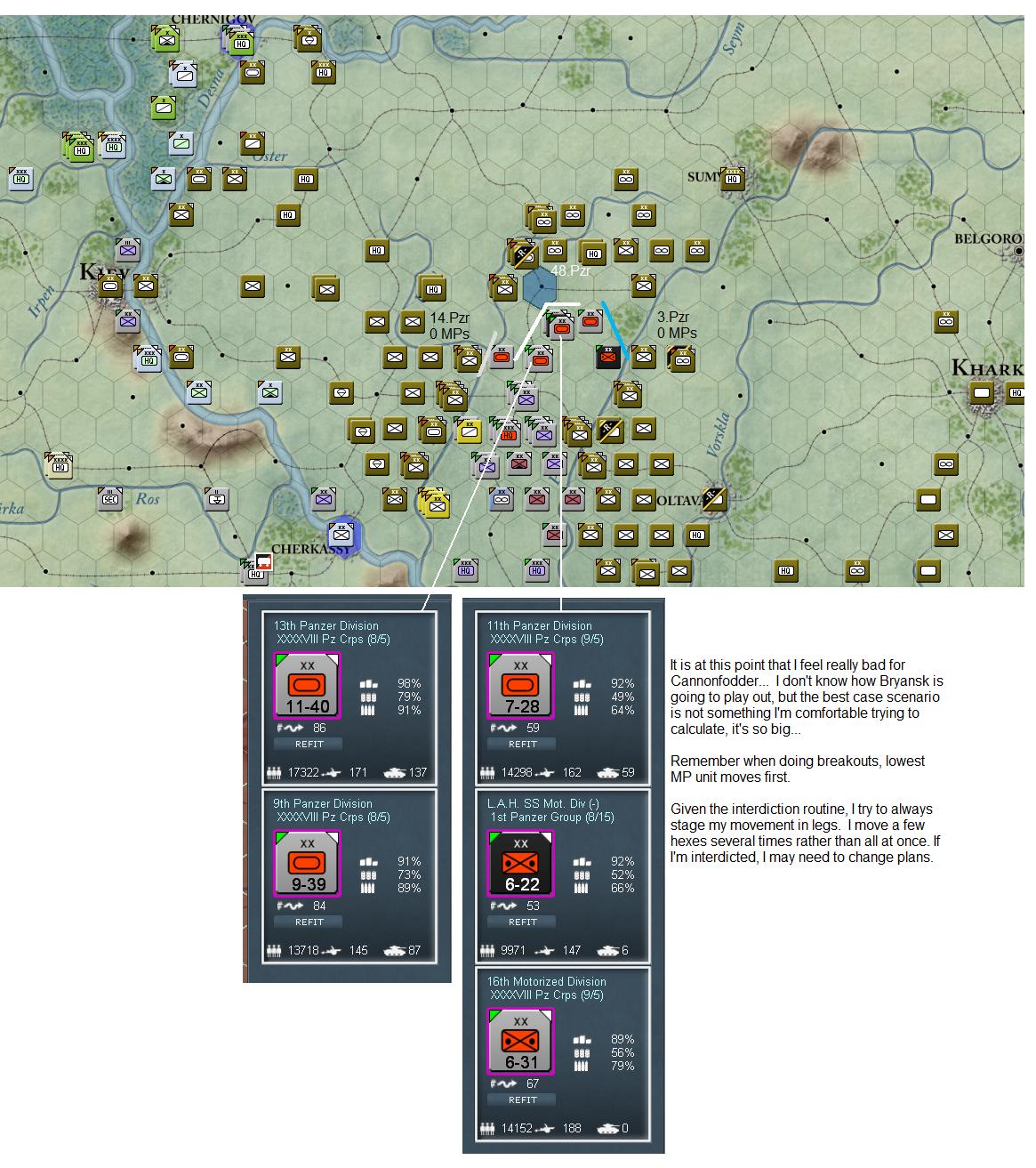
Task: Select black SS counter on the map
Action: pos(608,357)
